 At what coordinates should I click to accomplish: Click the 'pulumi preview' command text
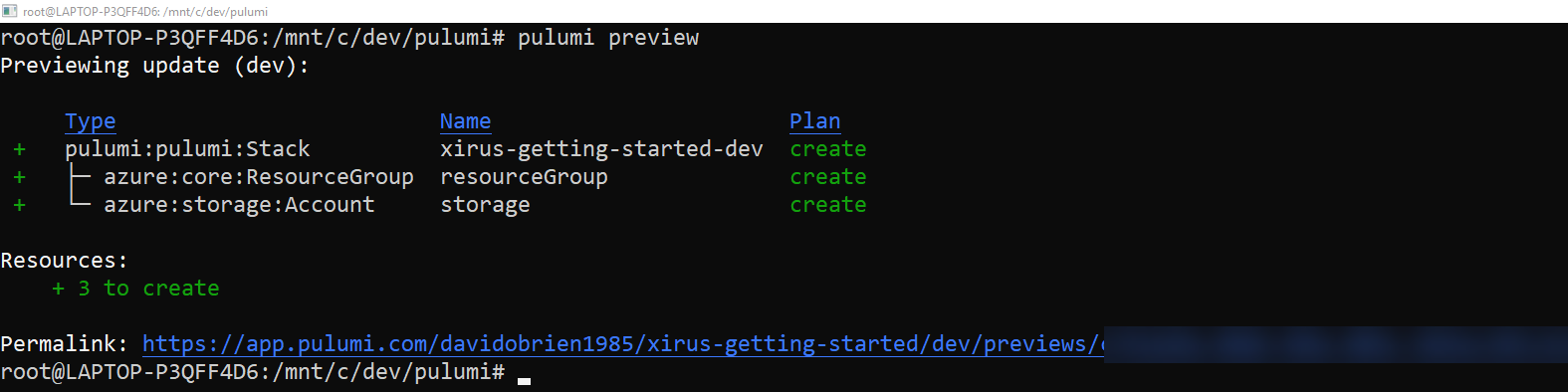click(608, 38)
